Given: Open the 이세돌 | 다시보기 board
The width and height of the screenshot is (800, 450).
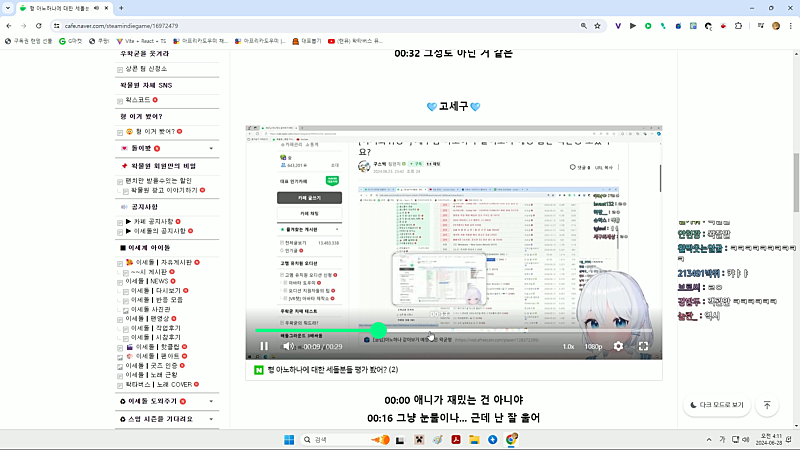Looking at the screenshot, I should 156,291.
